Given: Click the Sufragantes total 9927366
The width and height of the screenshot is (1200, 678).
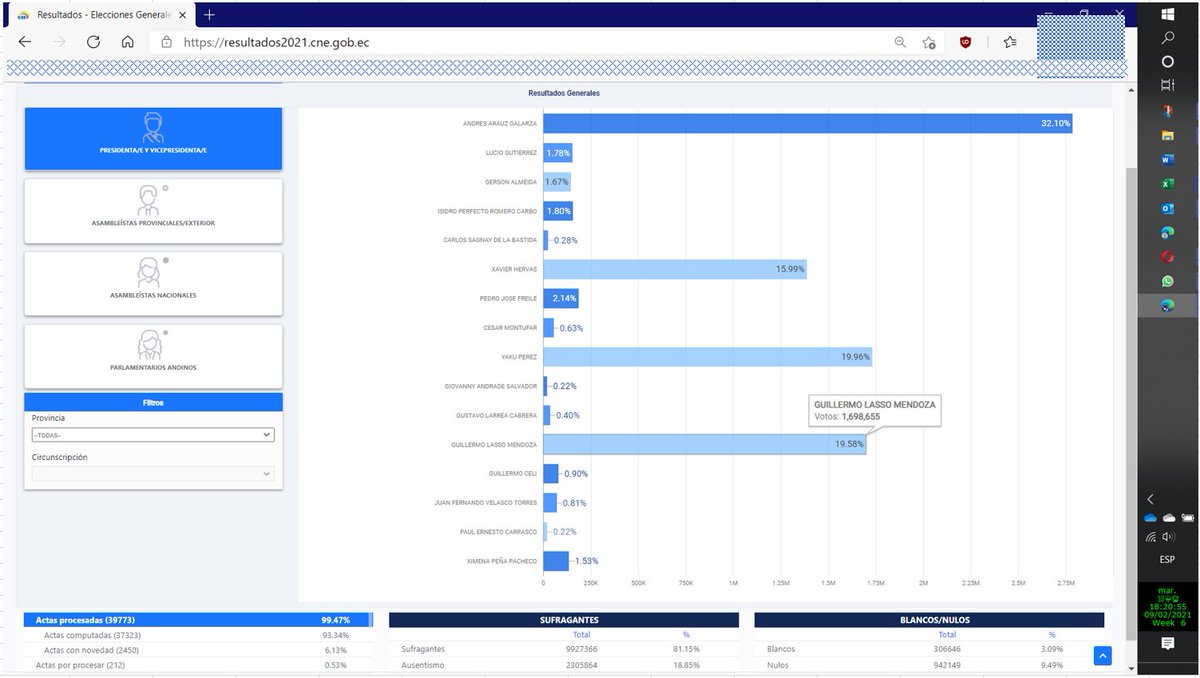Looking at the screenshot, I should coord(582,649).
